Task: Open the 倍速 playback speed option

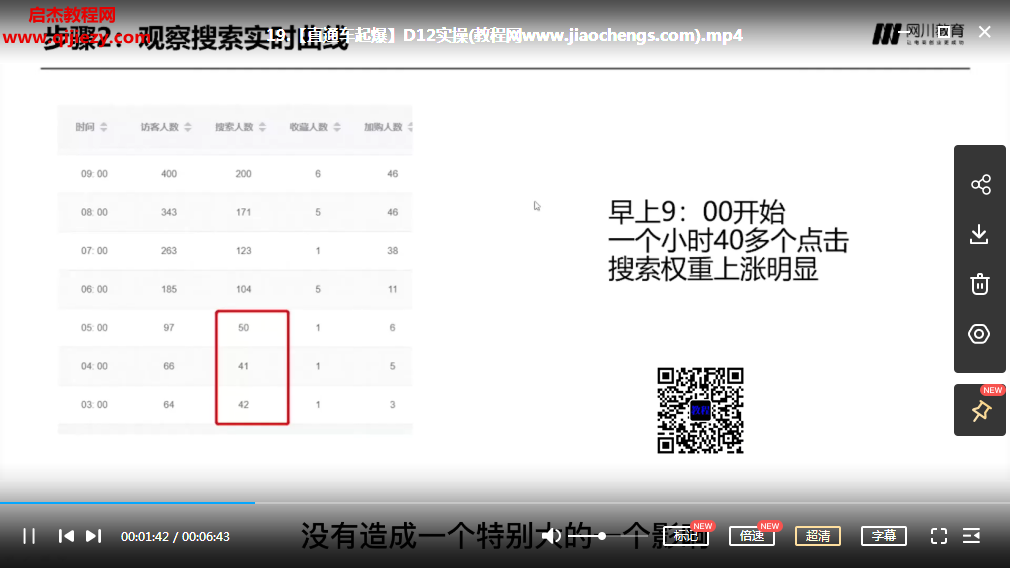Action: 752,536
